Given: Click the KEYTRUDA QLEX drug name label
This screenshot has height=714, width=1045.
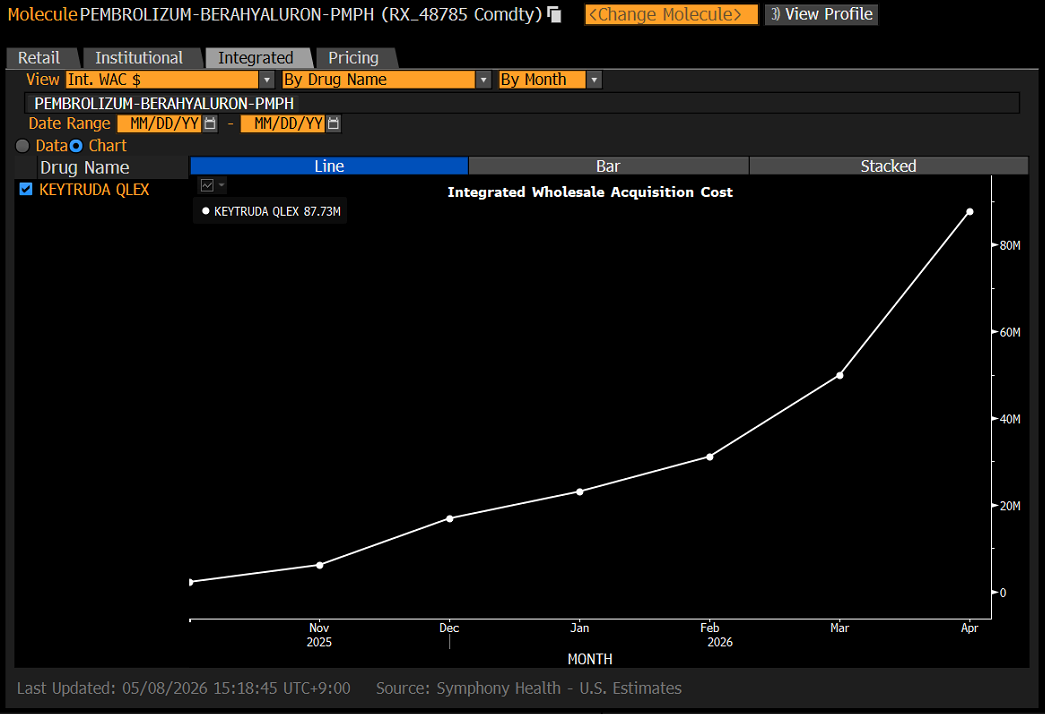Looking at the screenshot, I should click(x=94, y=189).
